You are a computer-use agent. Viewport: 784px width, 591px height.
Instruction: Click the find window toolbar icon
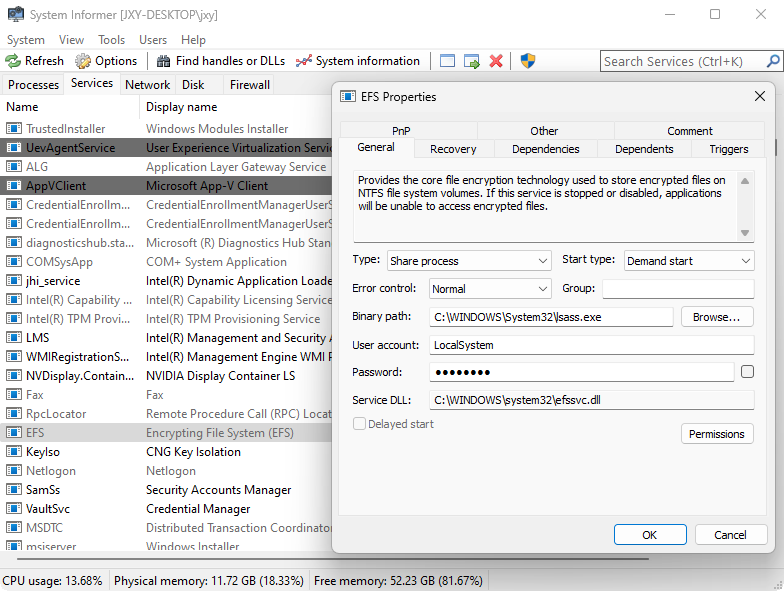click(x=447, y=61)
